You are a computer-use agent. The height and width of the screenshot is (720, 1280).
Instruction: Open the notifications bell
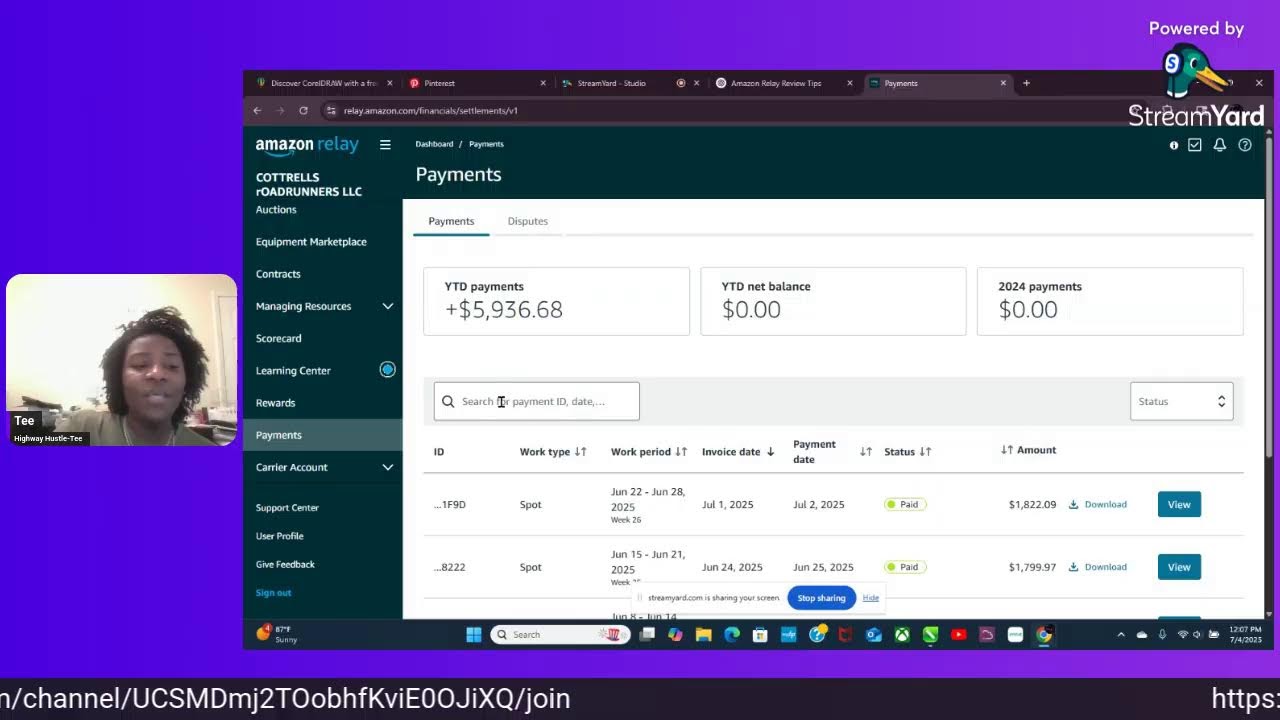click(x=1220, y=145)
